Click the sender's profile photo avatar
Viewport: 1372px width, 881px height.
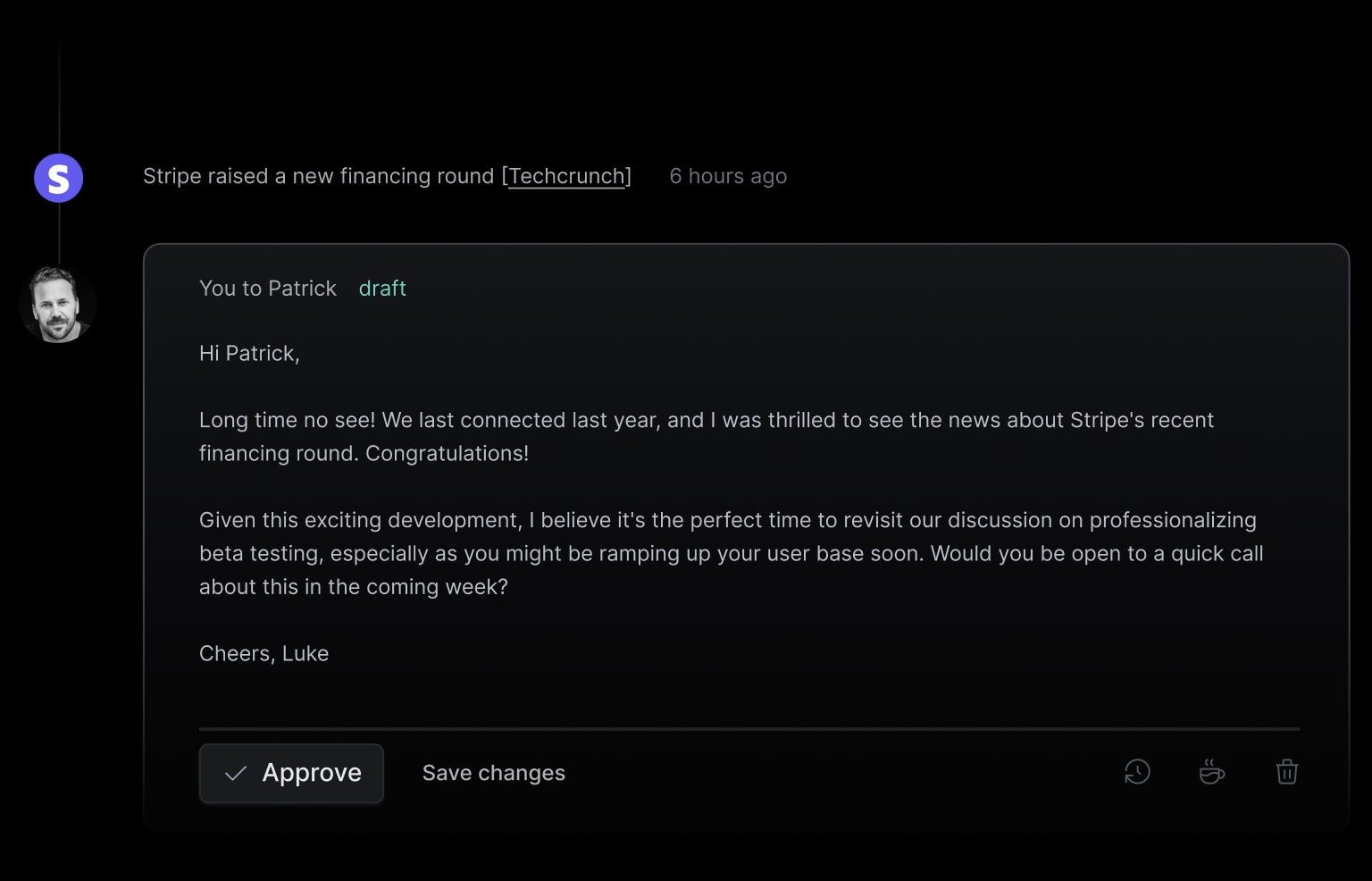pyautogui.click(x=58, y=304)
